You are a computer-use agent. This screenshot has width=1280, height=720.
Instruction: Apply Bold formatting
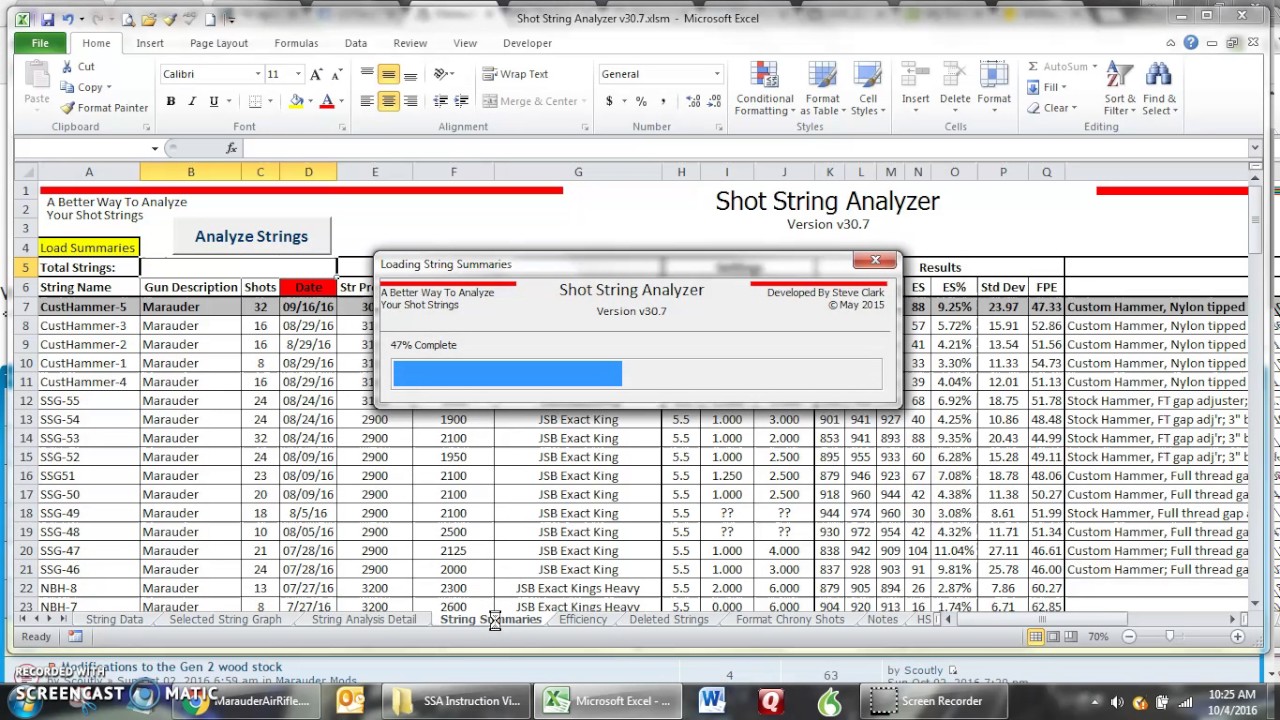171,101
